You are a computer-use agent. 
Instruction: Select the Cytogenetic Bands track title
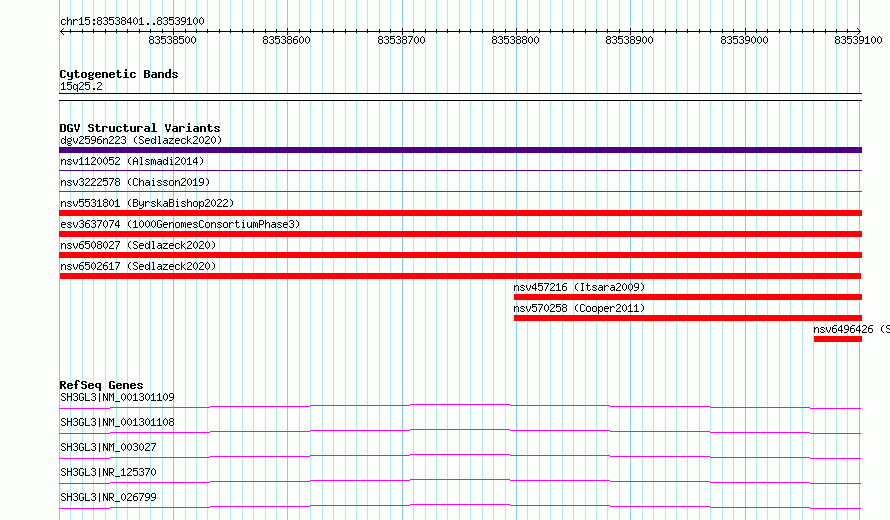(119, 74)
